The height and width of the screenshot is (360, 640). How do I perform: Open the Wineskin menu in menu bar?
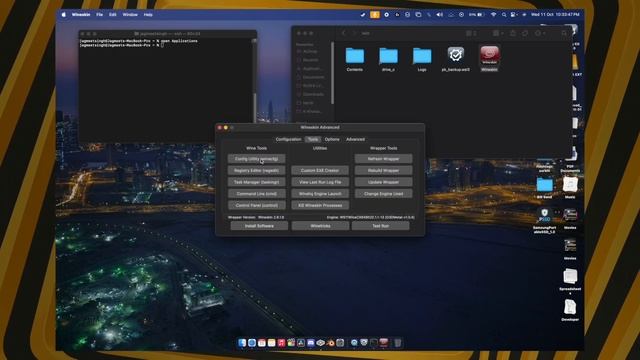(81, 14)
